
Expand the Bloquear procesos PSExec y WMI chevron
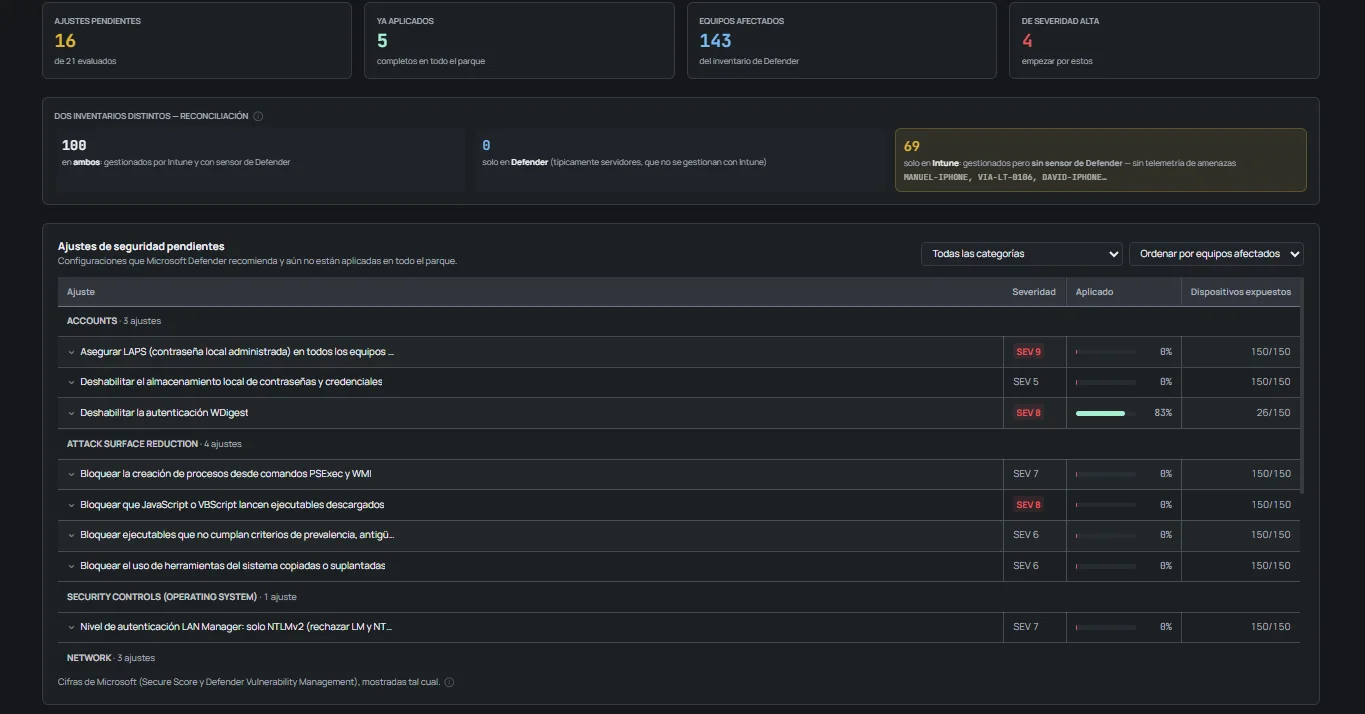(x=72, y=474)
